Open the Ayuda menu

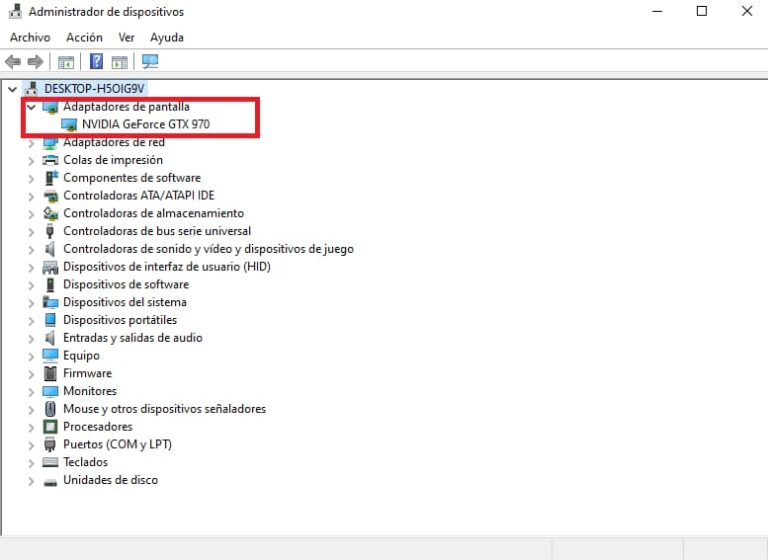(x=167, y=37)
